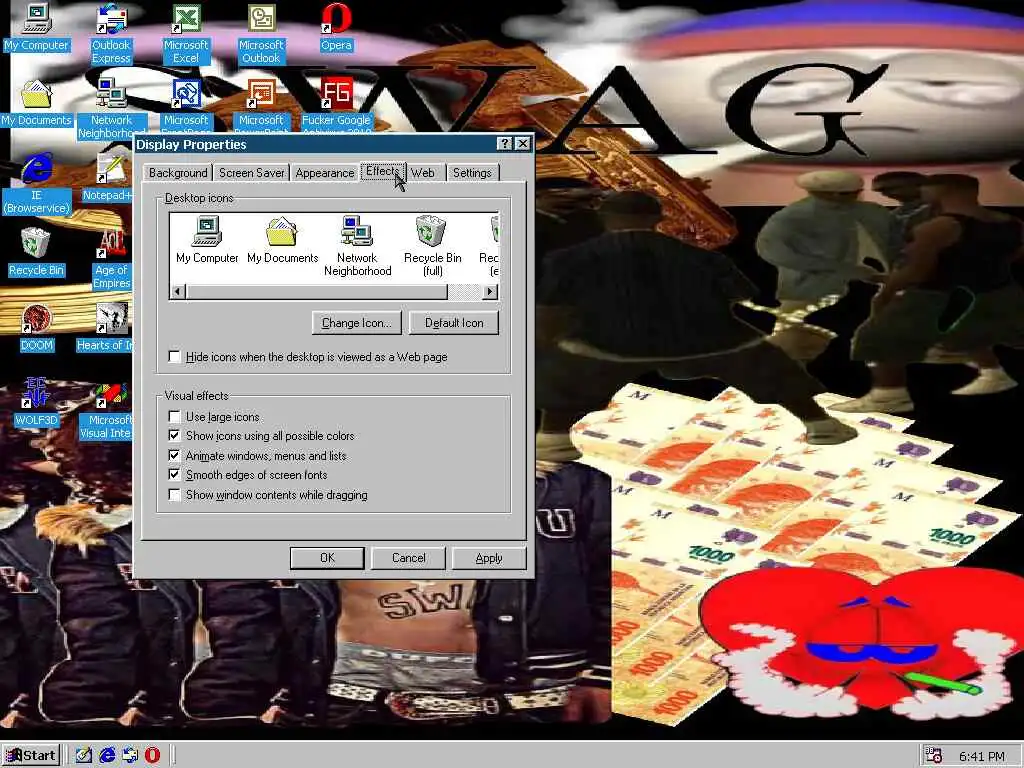Screen dimensions: 1024x768
Task: Launch Outlook Express from quick launch bar
Action: point(129,755)
